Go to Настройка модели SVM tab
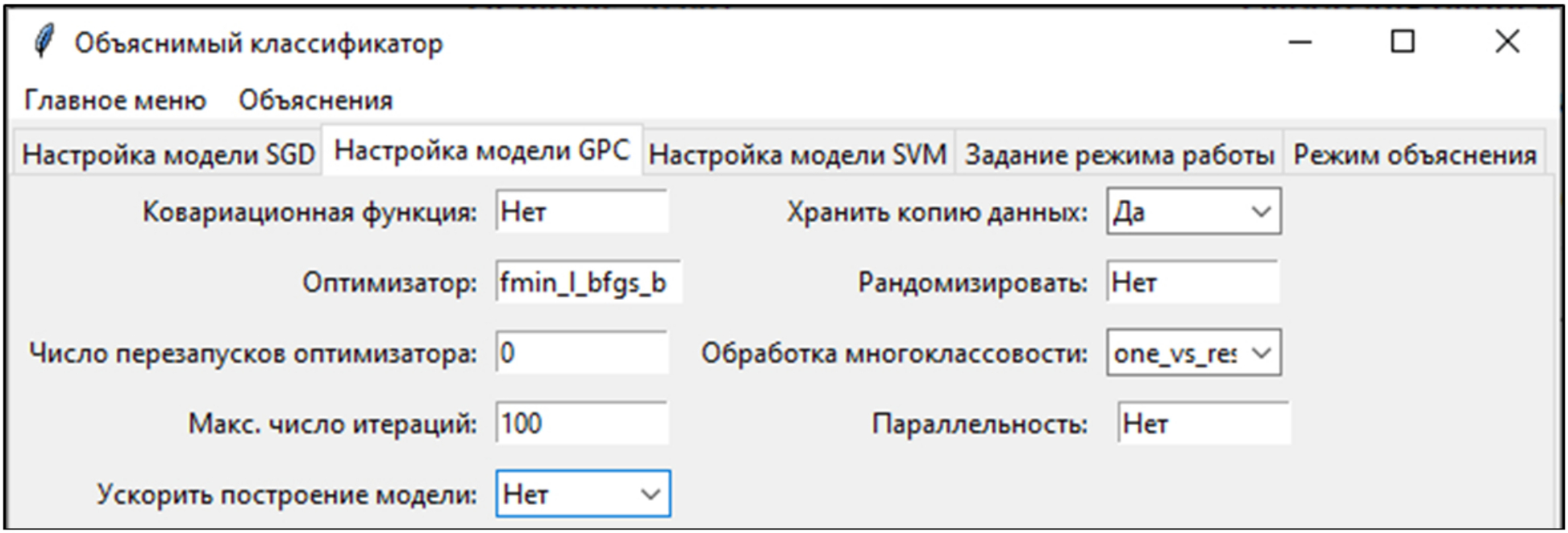The width and height of the screenshot is (1568, 533). click(x=797, y=154)
